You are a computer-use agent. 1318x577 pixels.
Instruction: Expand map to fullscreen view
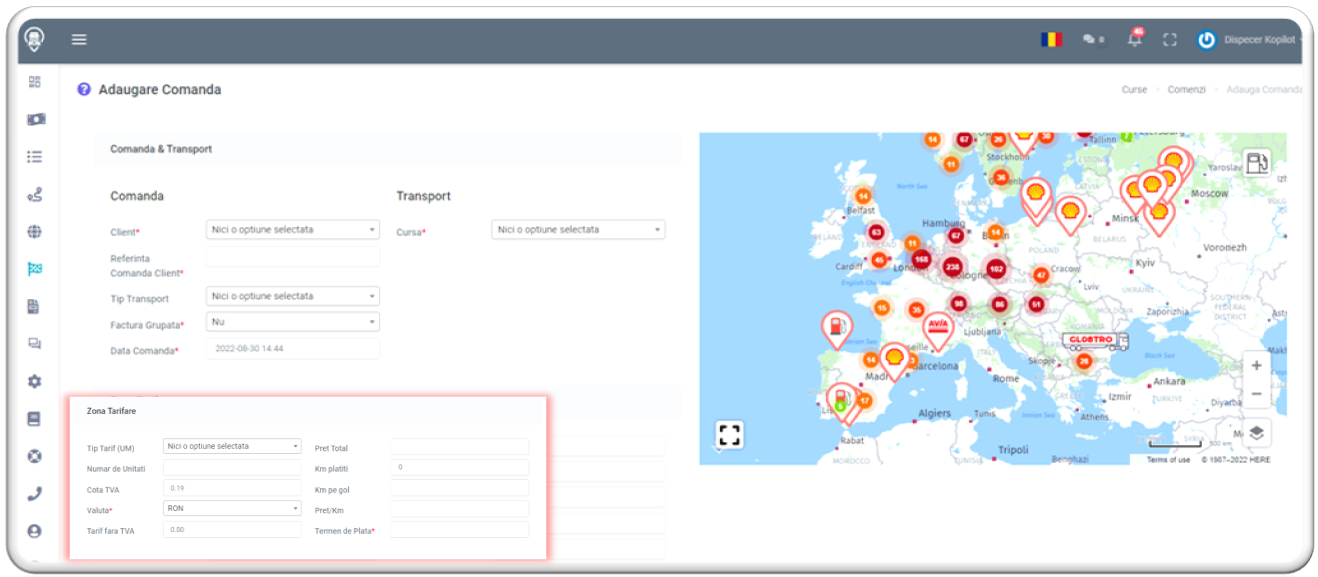[x=729, y=434]
